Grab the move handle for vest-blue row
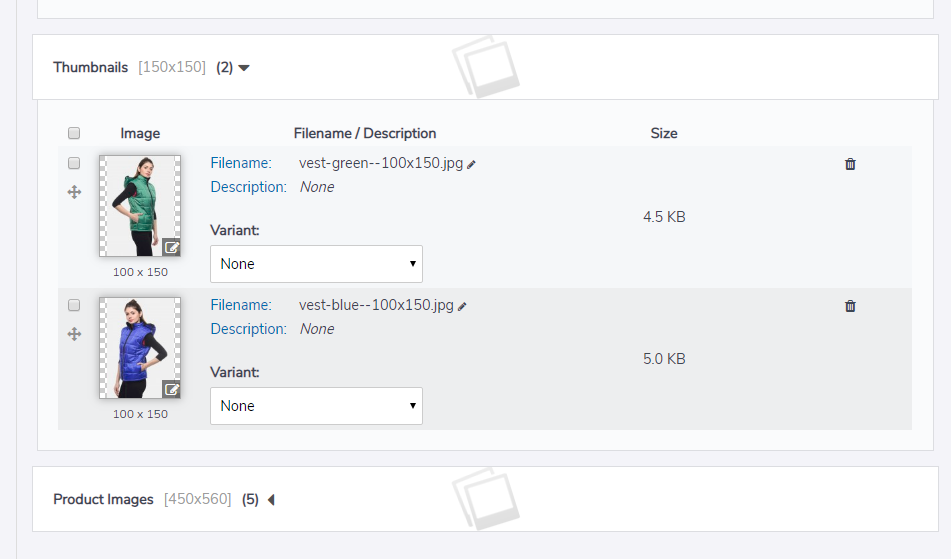This screenshot has width=951, height=559. pos(74,334)
